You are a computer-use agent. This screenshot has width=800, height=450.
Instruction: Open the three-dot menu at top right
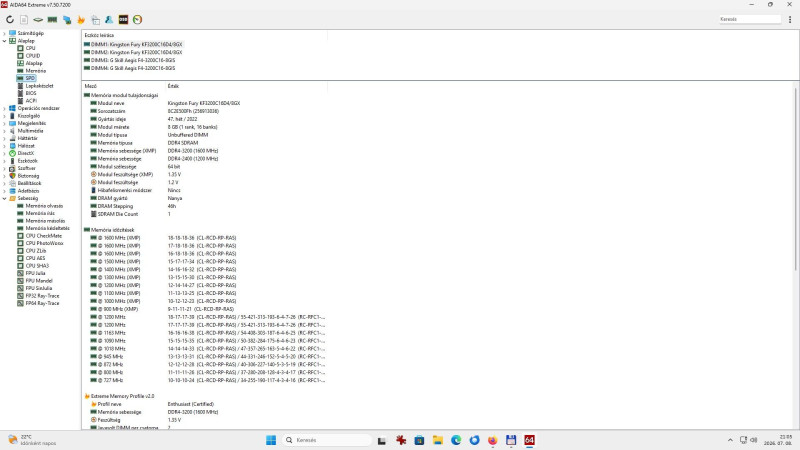click(790, 19)
